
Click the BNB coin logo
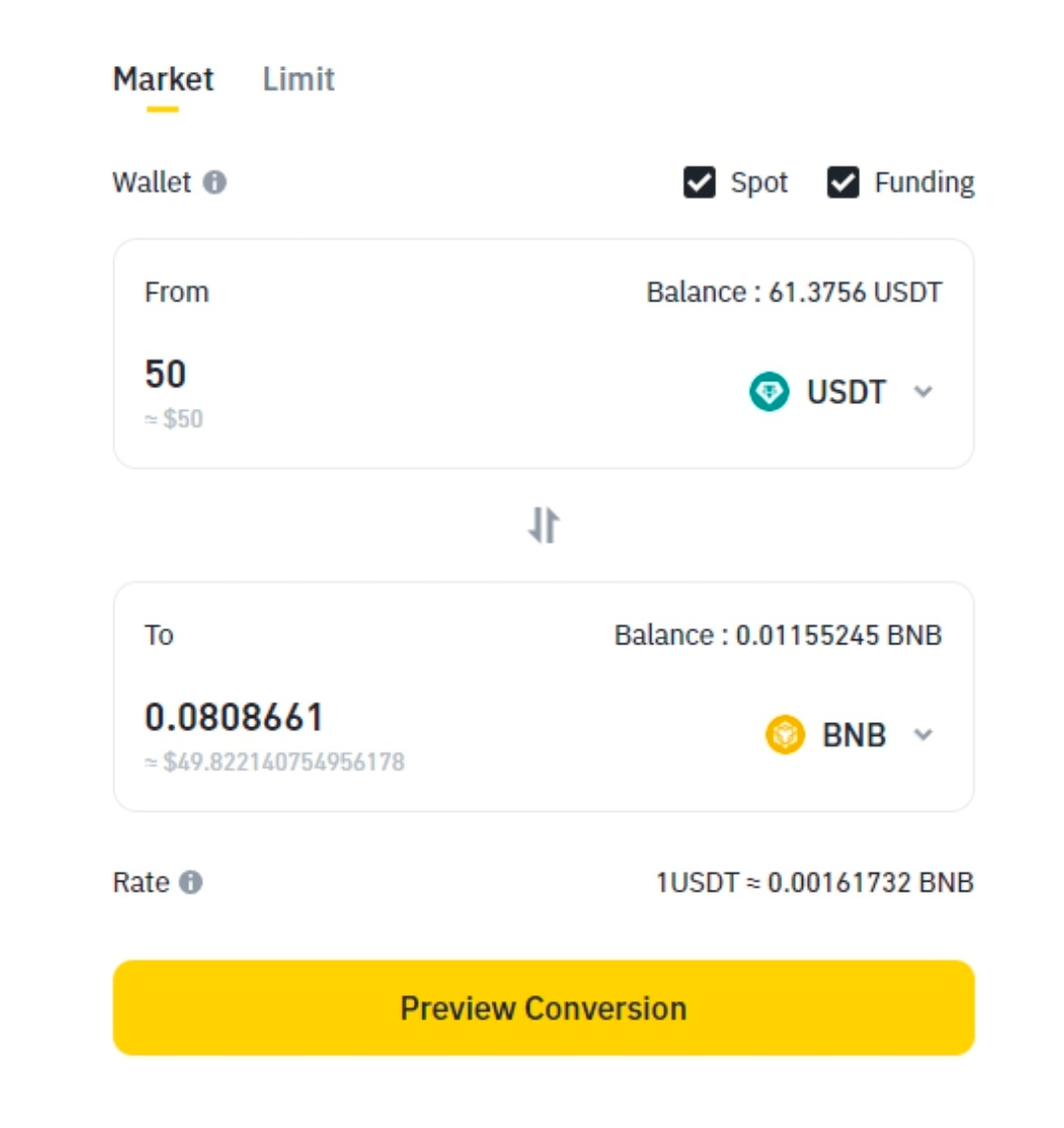tap(785, 735)
